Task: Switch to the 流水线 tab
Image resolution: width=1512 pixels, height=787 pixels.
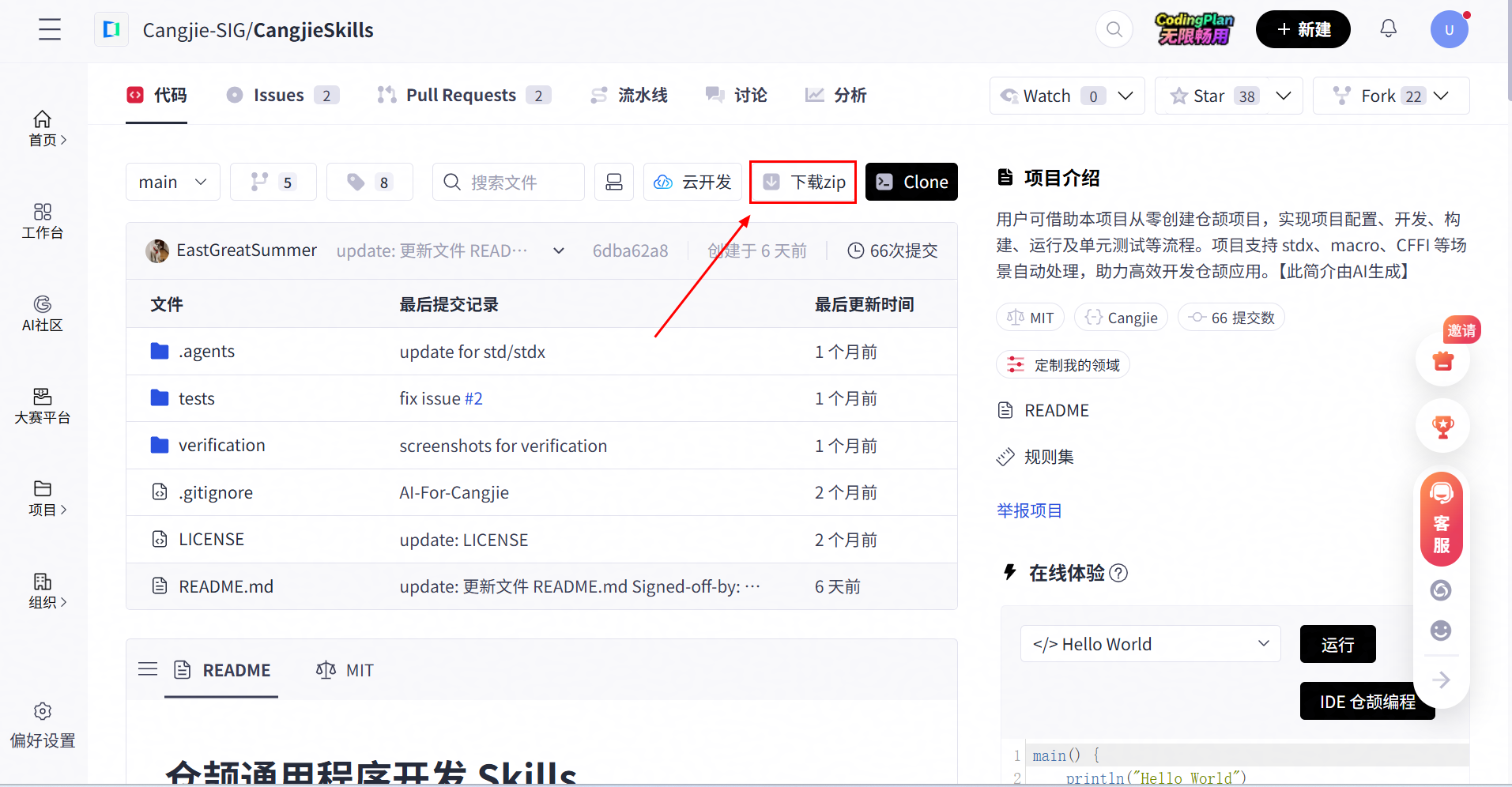Action: click(x=629, y=95)
